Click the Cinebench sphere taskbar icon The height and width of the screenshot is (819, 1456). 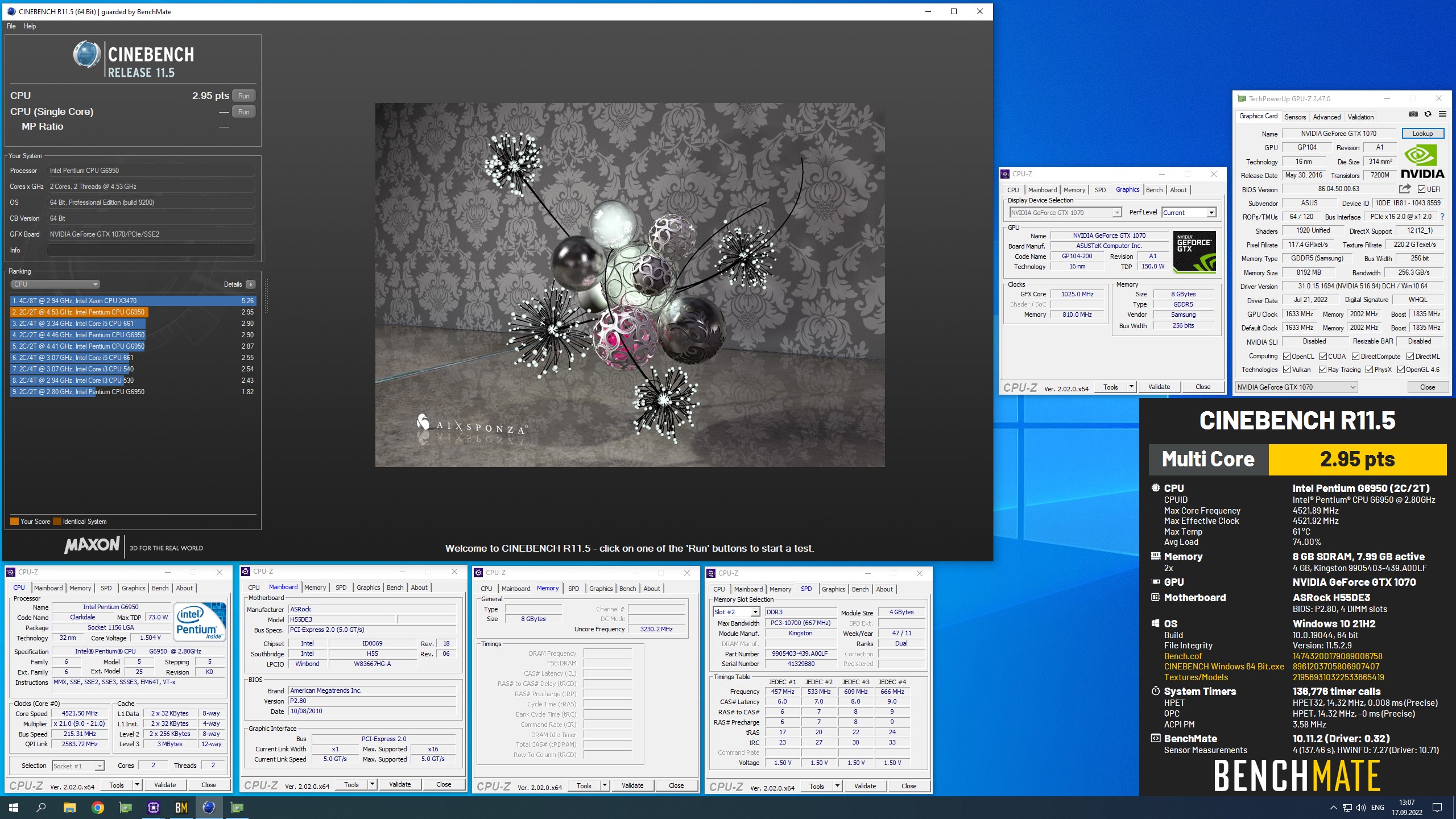click(x=209, y=807)
